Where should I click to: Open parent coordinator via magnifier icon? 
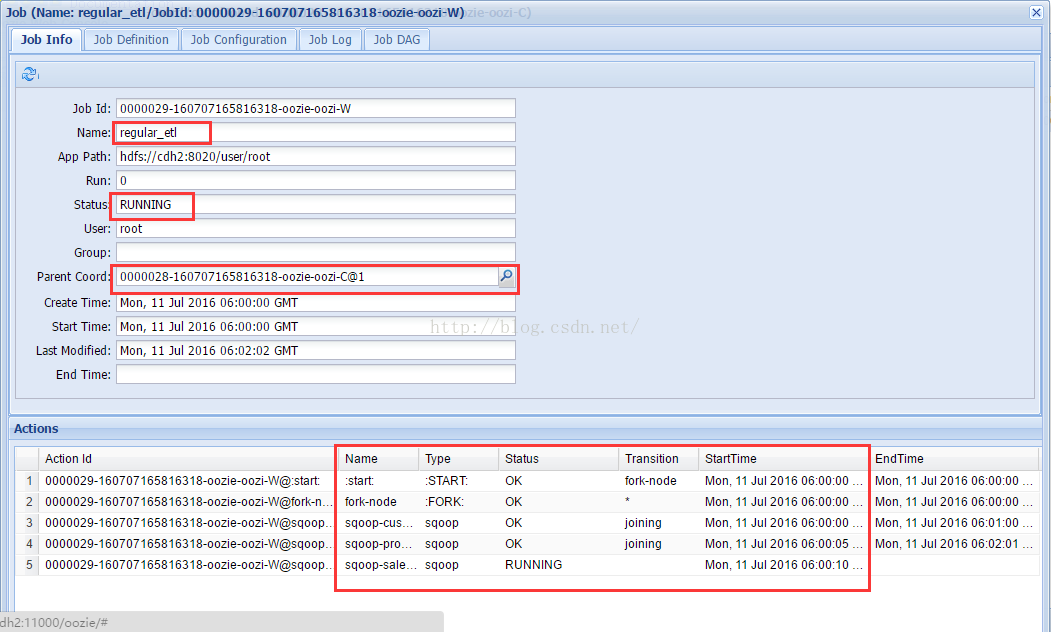[x=507, y=276]
